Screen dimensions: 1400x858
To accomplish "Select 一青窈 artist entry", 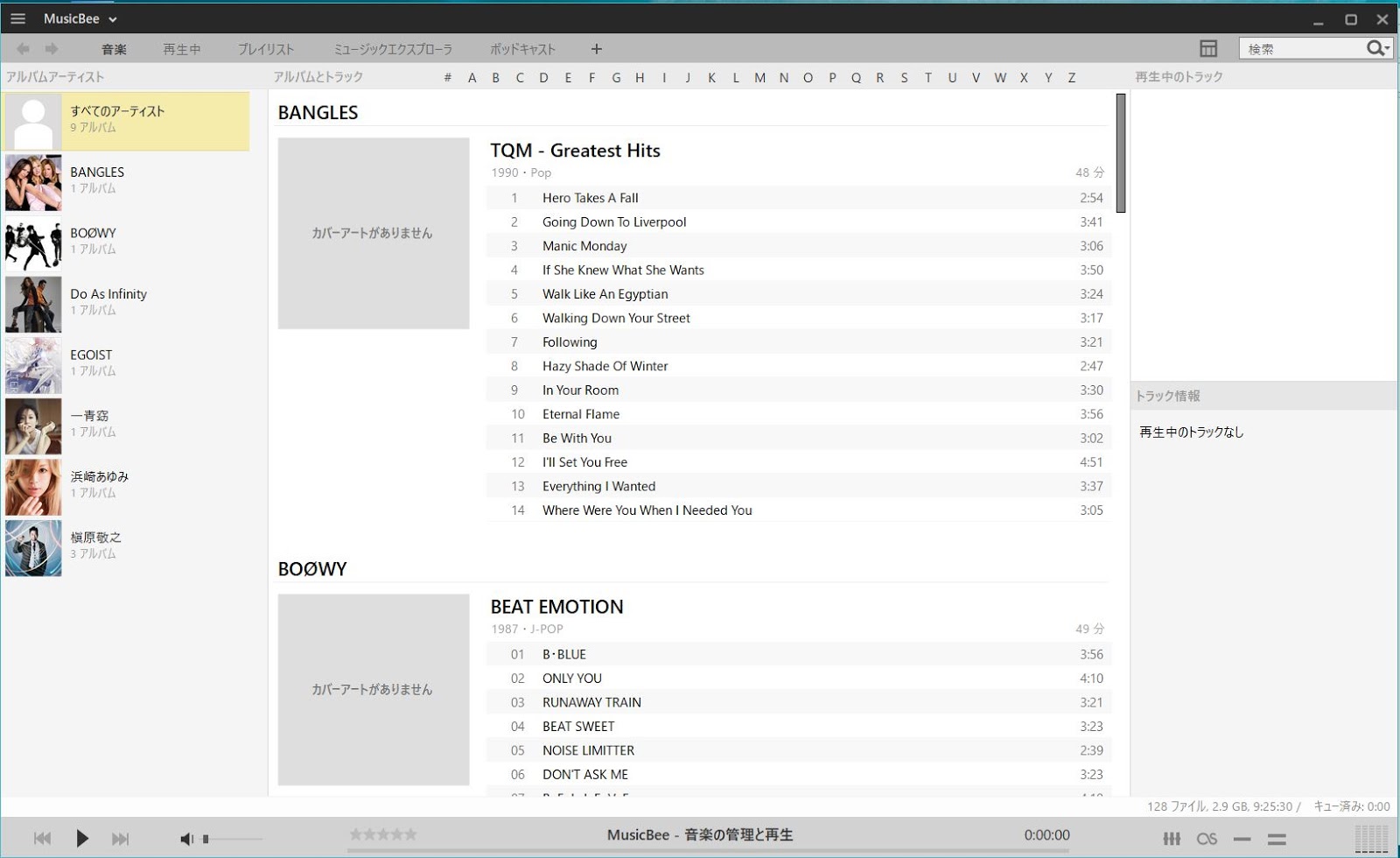I will pyautogui.click(x=127, y=426).
